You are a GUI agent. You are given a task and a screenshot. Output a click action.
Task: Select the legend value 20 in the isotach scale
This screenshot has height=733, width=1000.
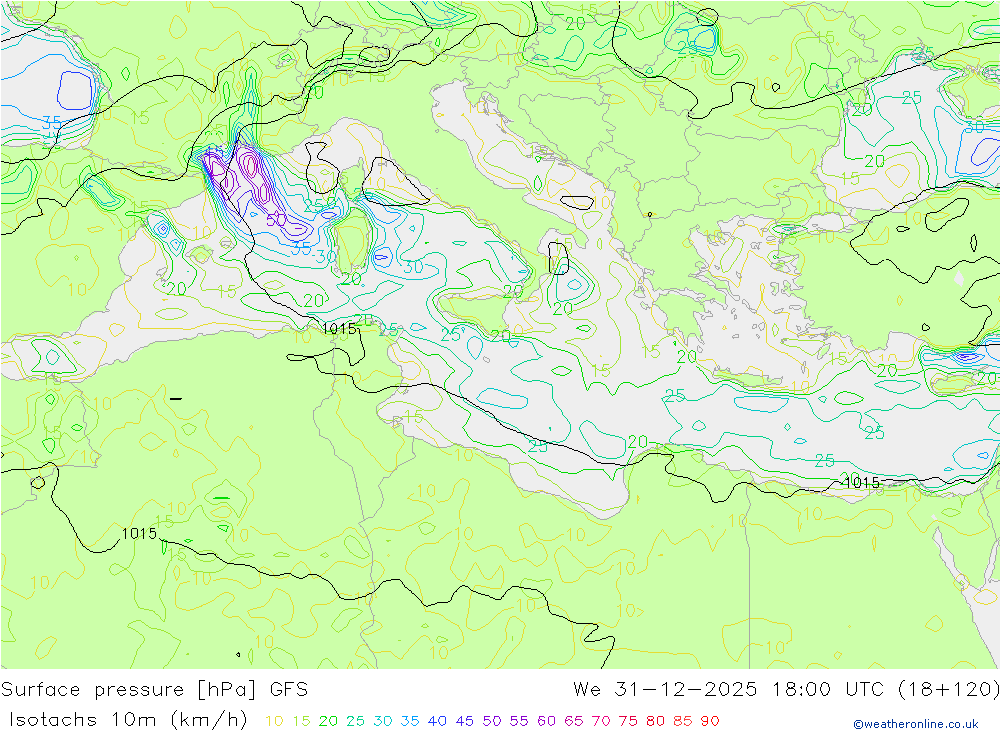tap(328, 721)
